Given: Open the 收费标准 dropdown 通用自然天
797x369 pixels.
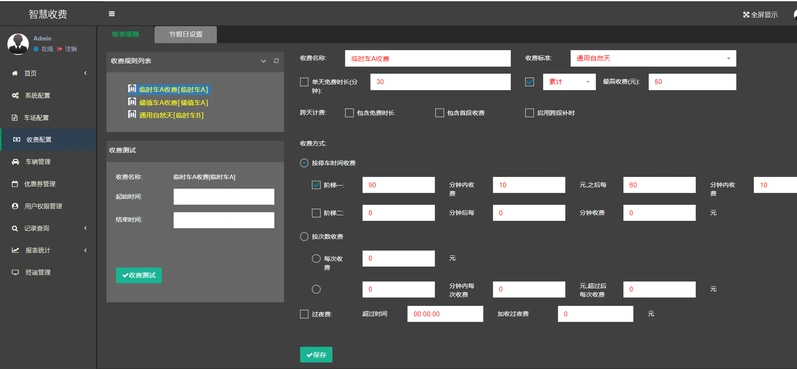Looking at the screenshot, I should [653, 58].
